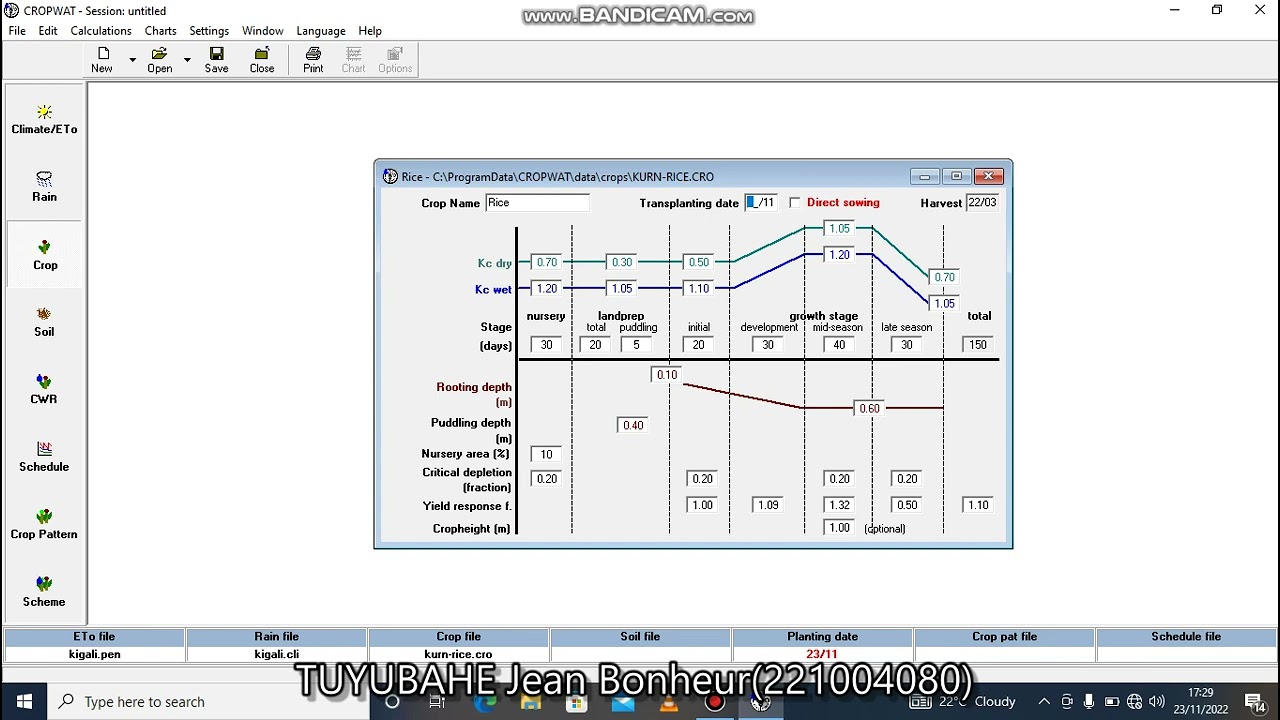This screenshot has height=720, width=1280.
Task: Open the Rain module in sidebar
Action: click(44, 187)
